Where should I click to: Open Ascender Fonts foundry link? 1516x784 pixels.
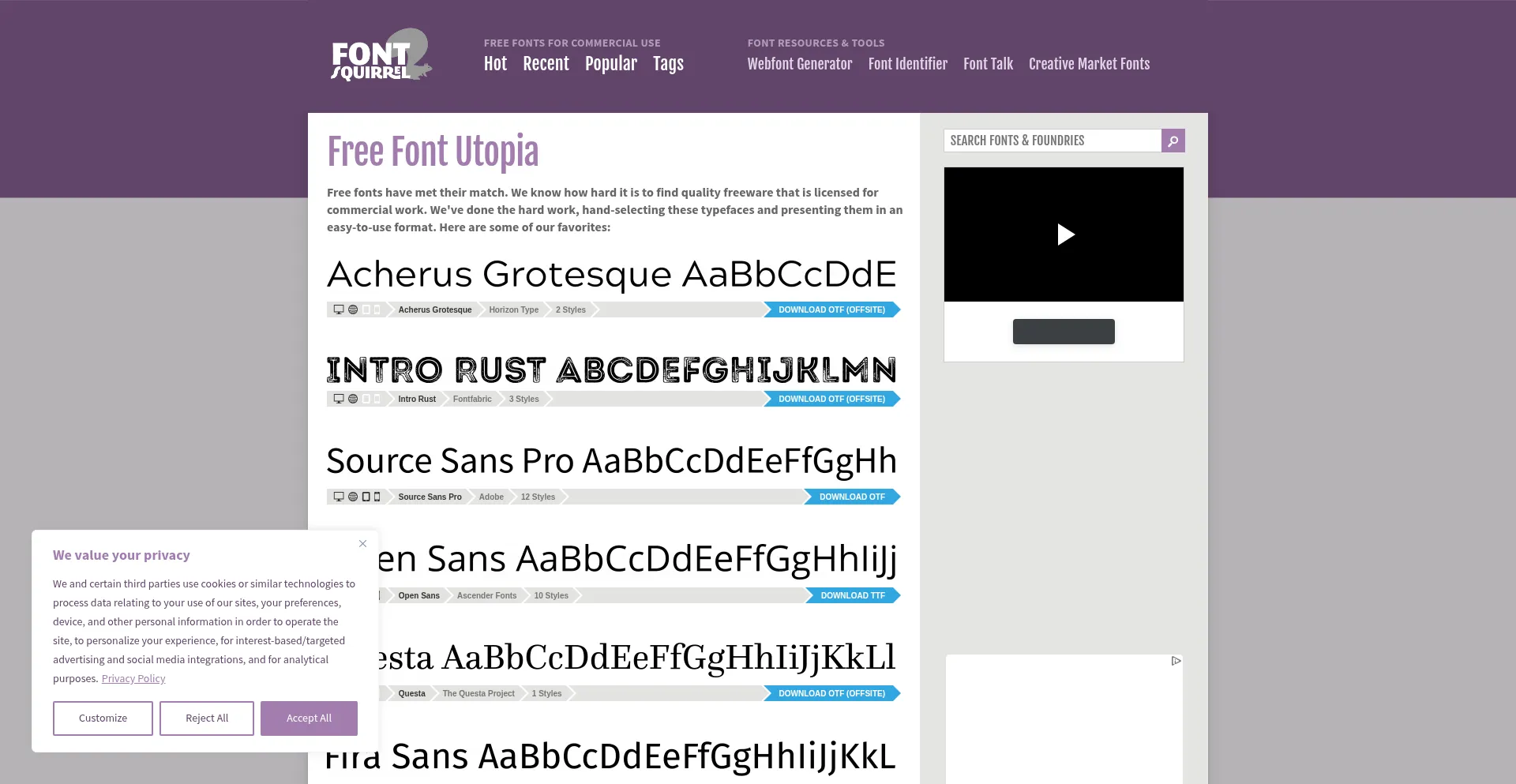click(487, 595)
